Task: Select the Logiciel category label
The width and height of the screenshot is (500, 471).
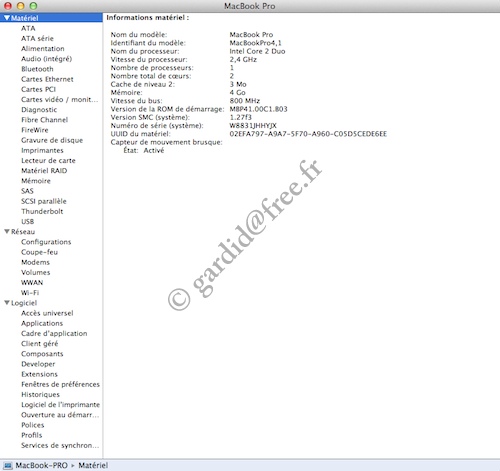Action: coord(24,303)
